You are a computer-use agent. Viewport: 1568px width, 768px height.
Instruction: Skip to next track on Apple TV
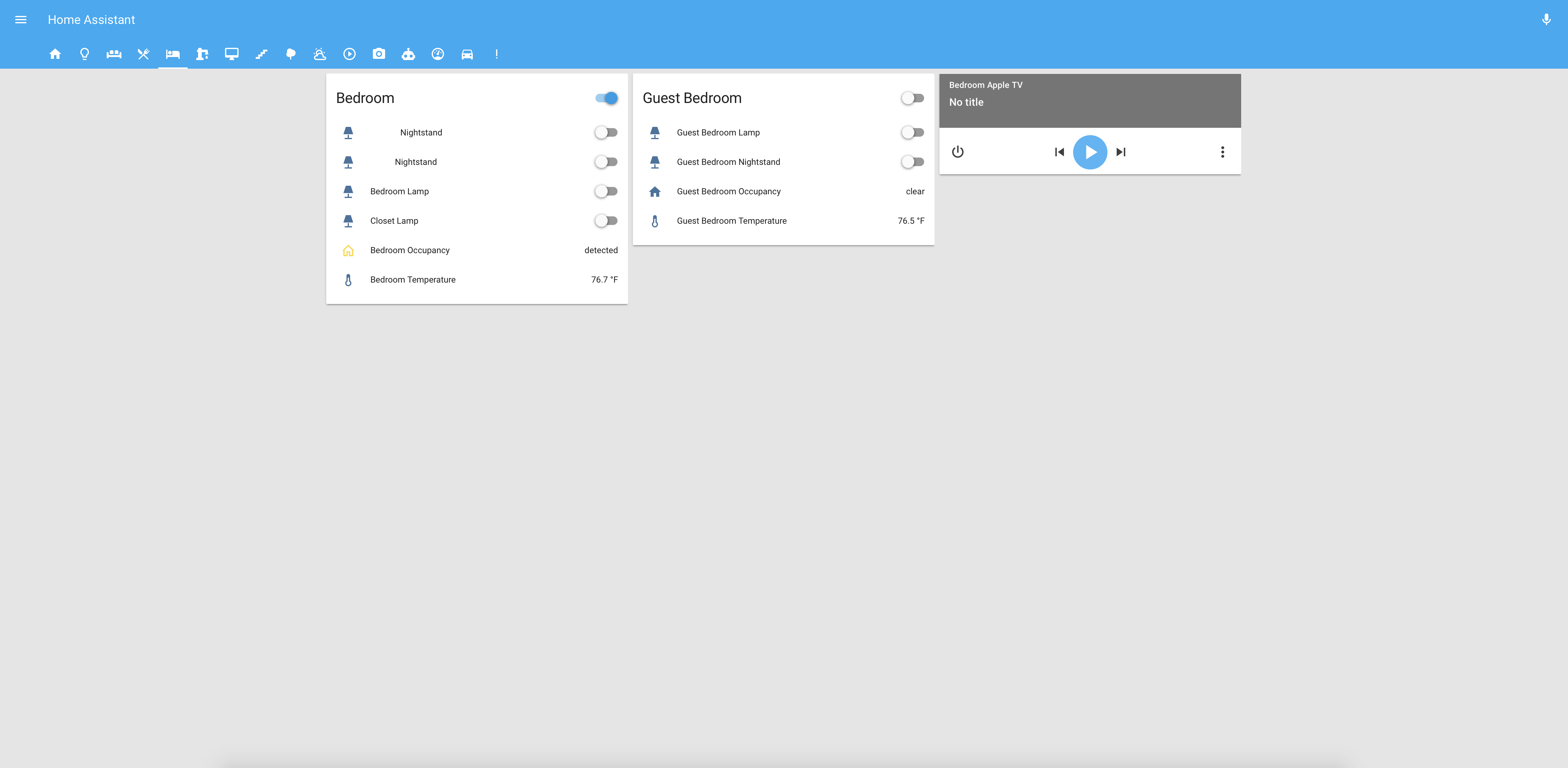(x=1121, y=152)
